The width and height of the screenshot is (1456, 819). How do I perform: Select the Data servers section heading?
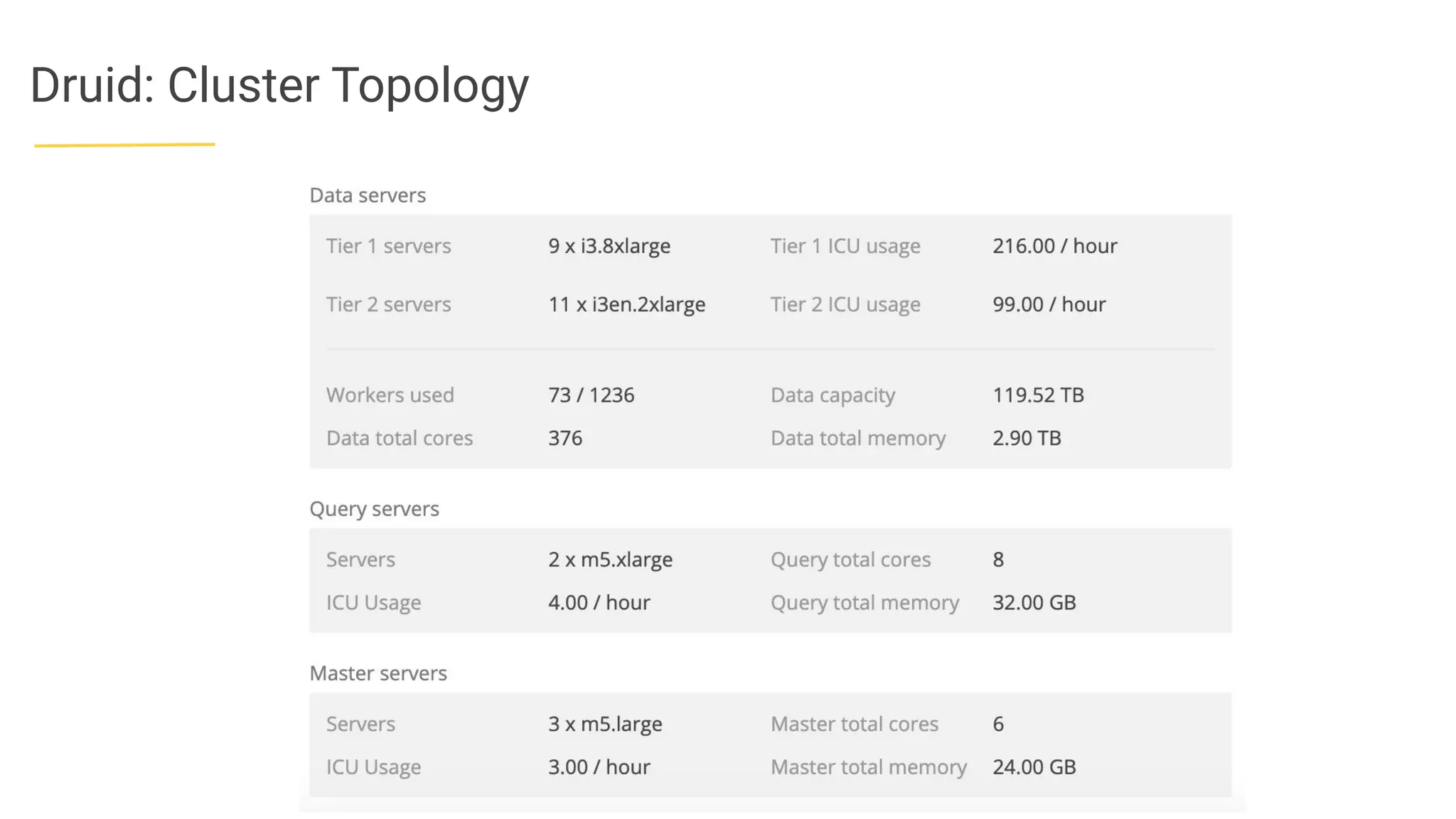point(368,195)
